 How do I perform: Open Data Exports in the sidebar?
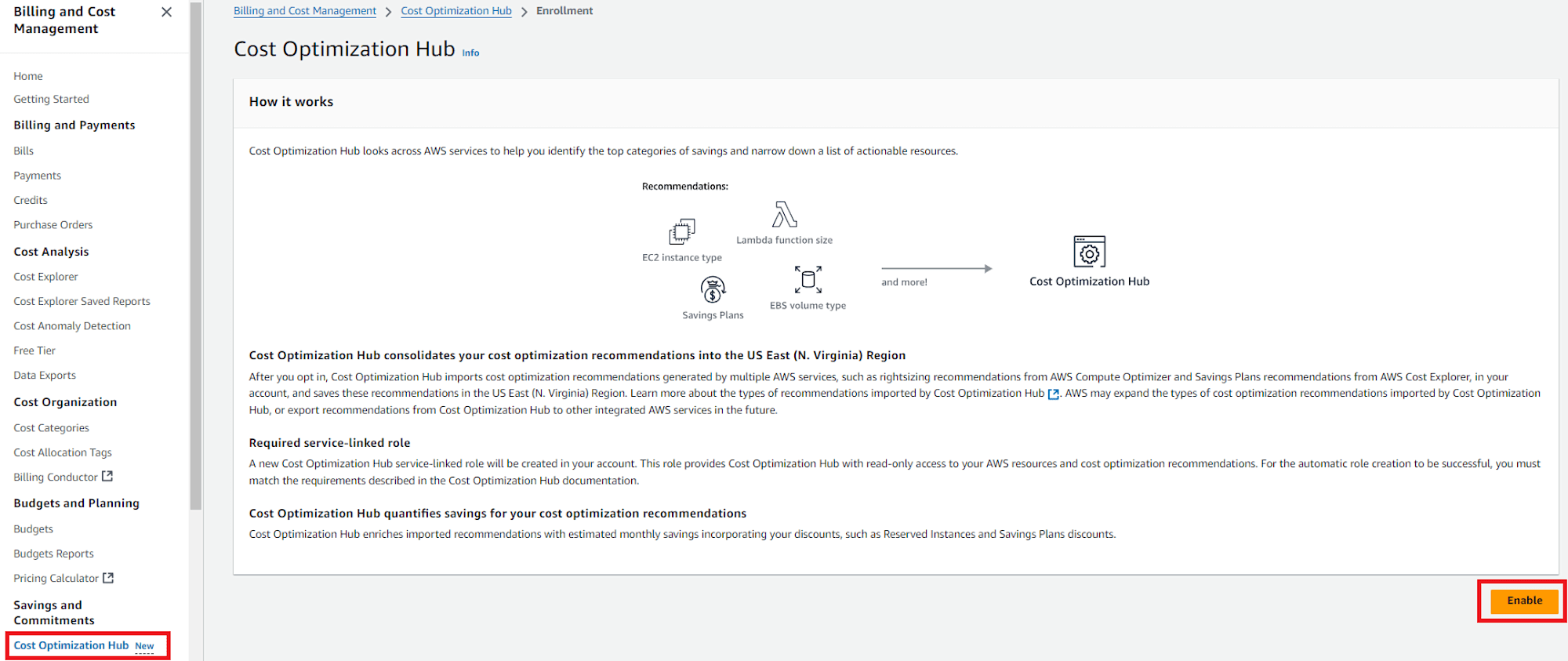pos(45,375)
